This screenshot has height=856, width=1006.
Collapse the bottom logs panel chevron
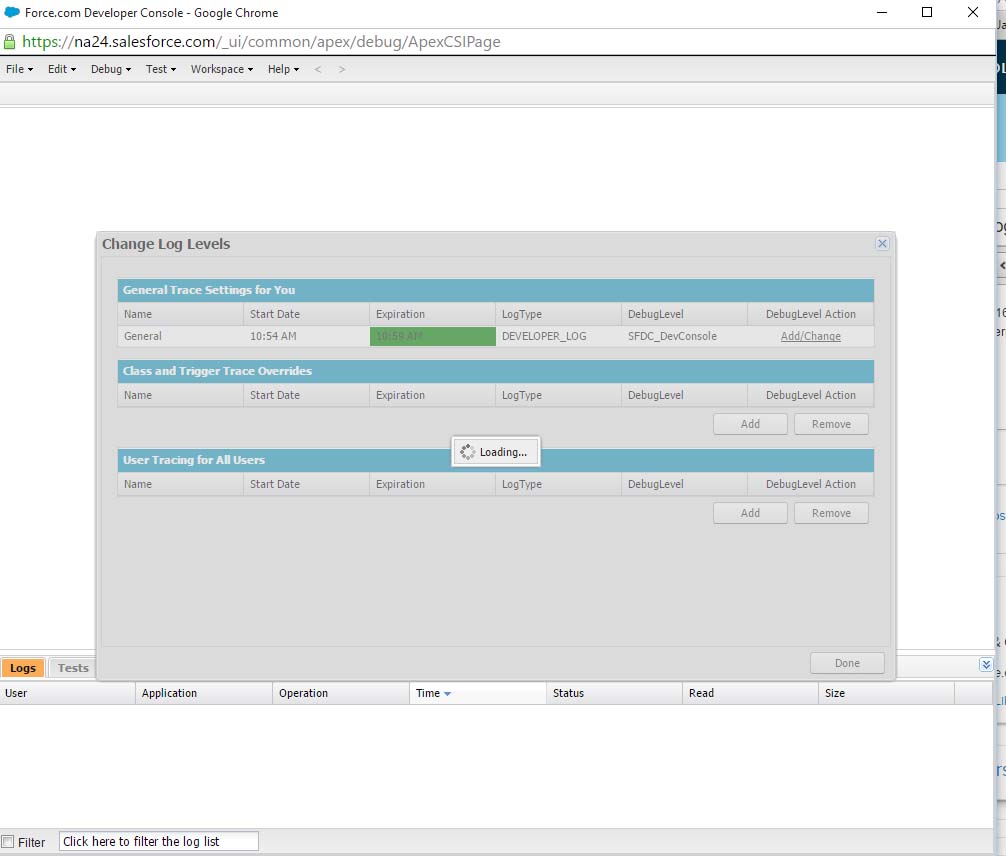click(x=986, y=665)
